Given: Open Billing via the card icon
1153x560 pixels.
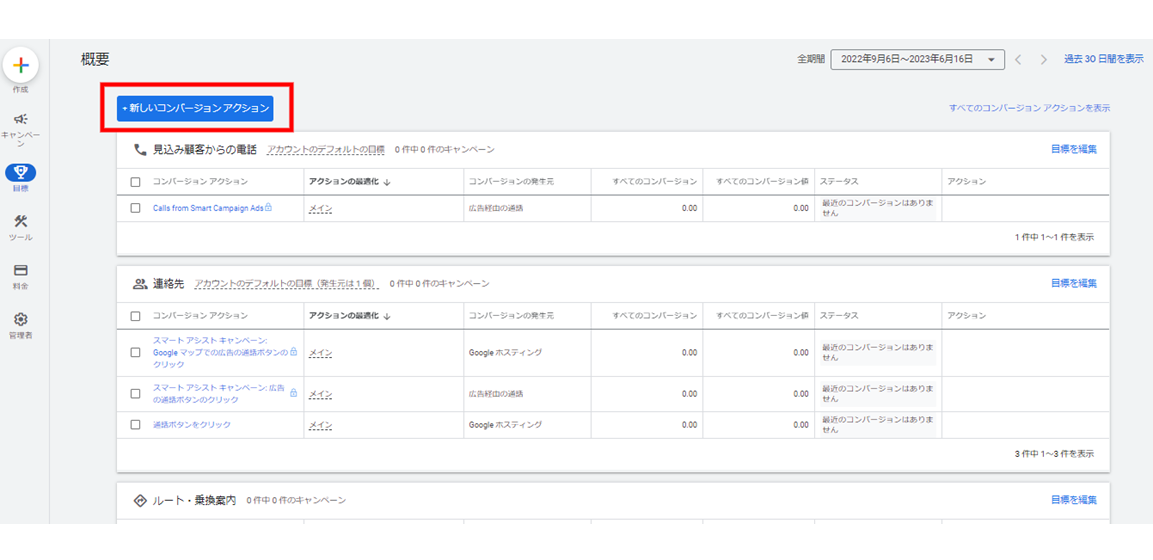Looking at the screenshot, I should (x=21, y=271).
